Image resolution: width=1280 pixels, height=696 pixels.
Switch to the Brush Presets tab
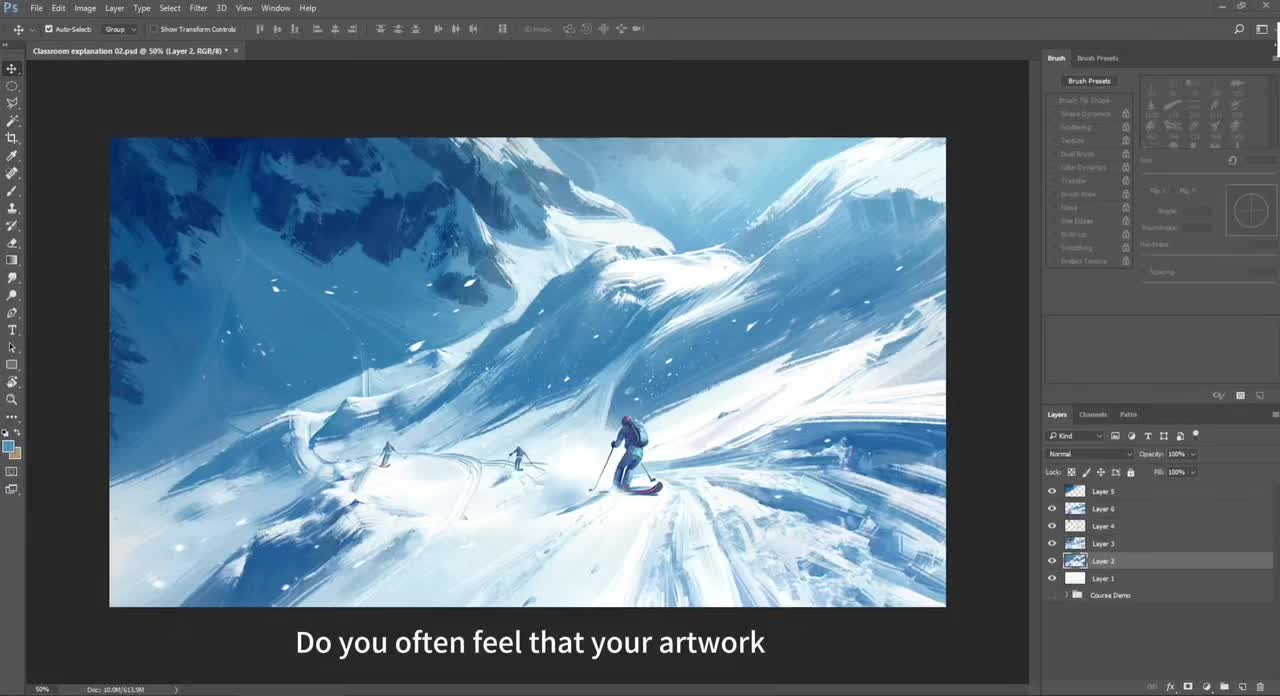pos(1097,58)
